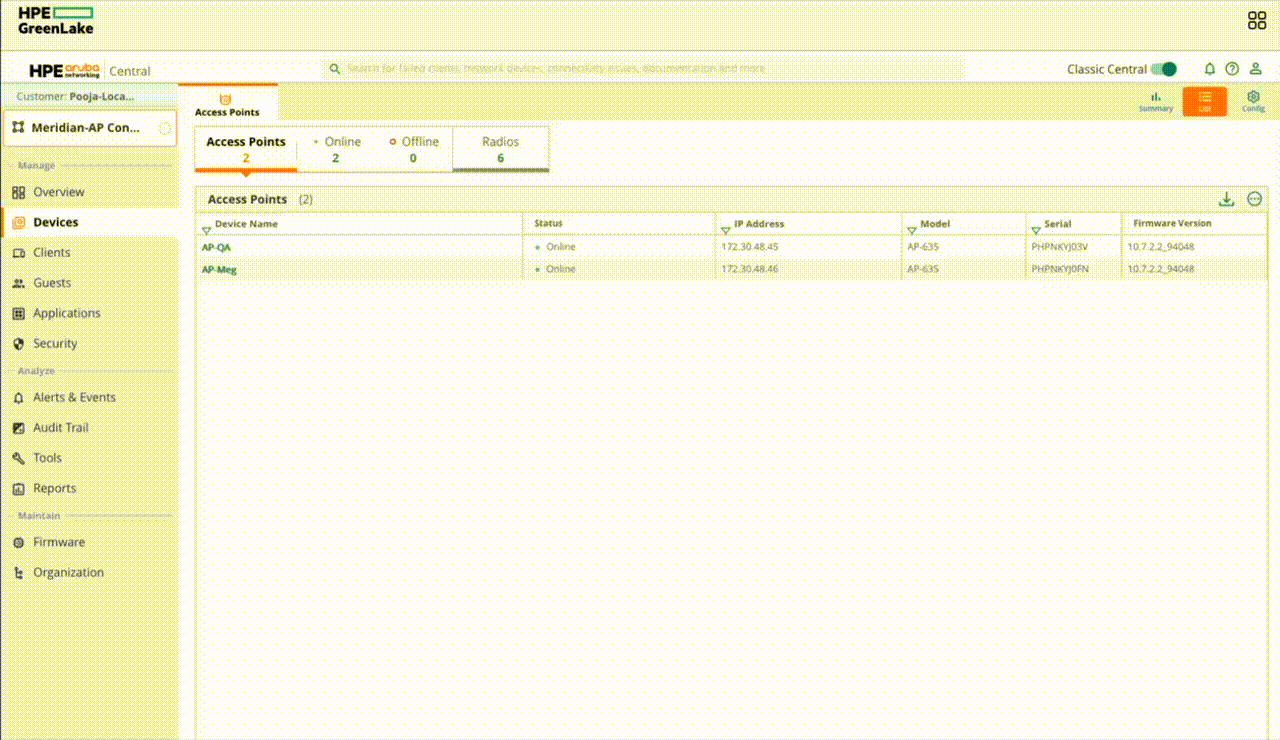
Task: Toggle the Classic Central switch
Action: coord(1163,69)
